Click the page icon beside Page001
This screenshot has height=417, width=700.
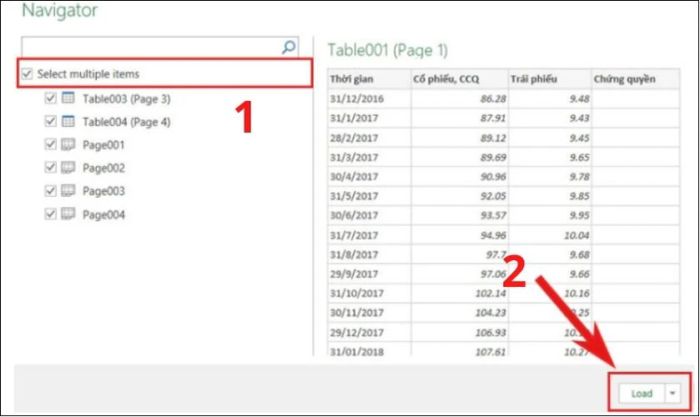tap(68, 144)
